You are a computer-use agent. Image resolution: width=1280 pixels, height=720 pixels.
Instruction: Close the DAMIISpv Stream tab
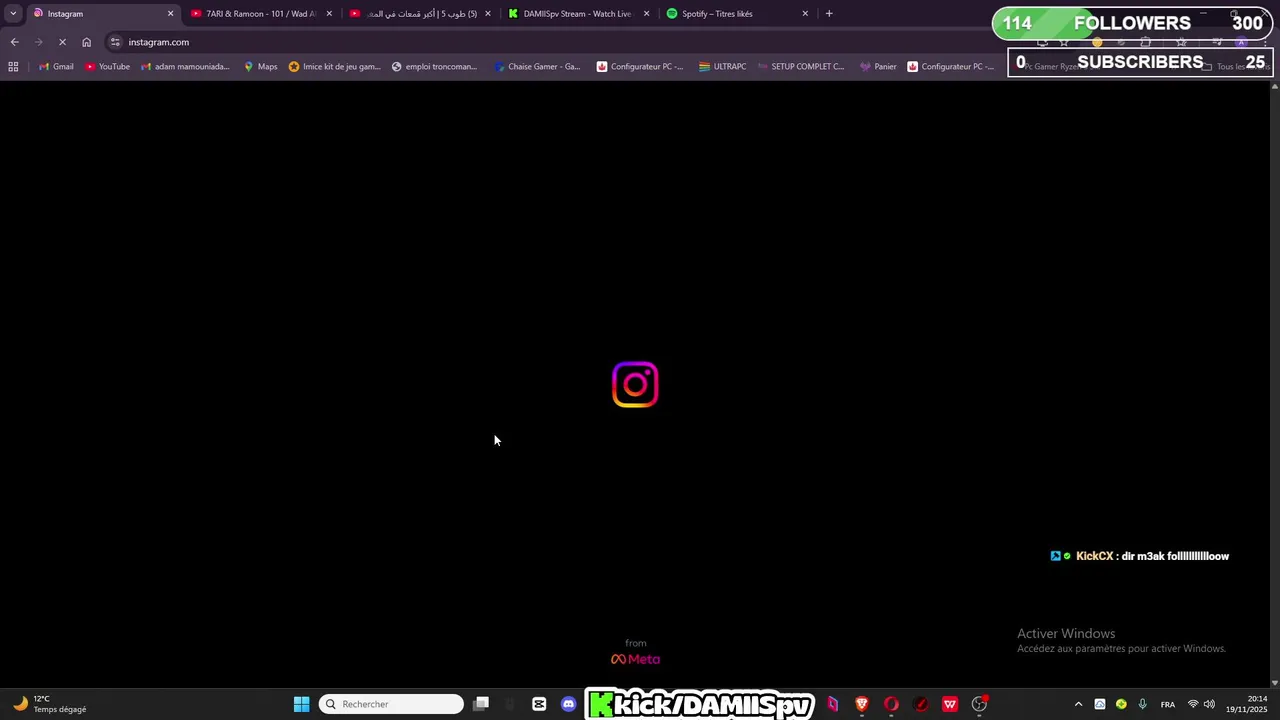[x=646, y=14]
